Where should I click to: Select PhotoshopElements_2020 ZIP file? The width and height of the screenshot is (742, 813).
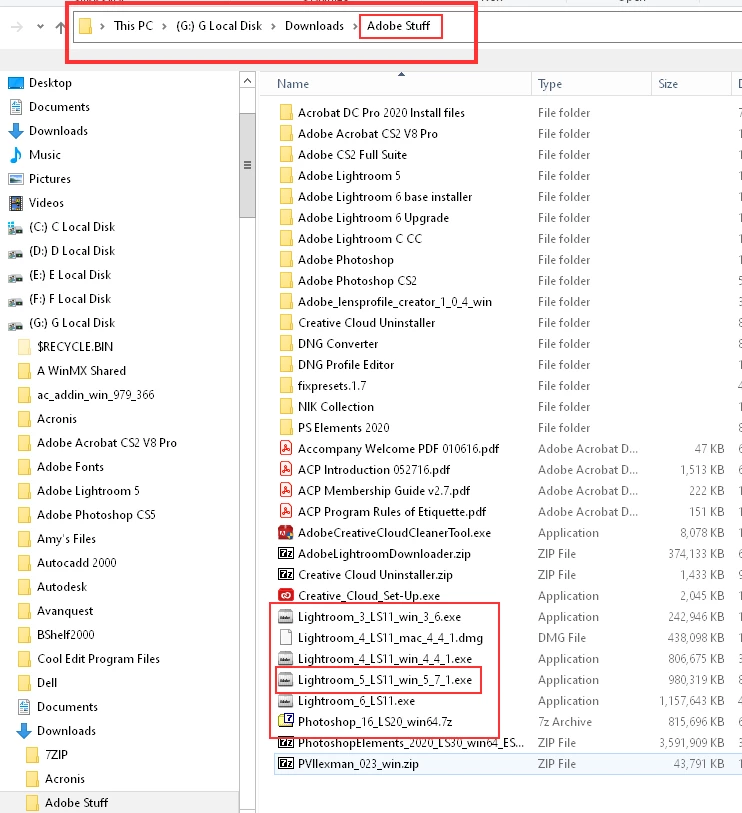pyautogui.click(x=411, y=742)
